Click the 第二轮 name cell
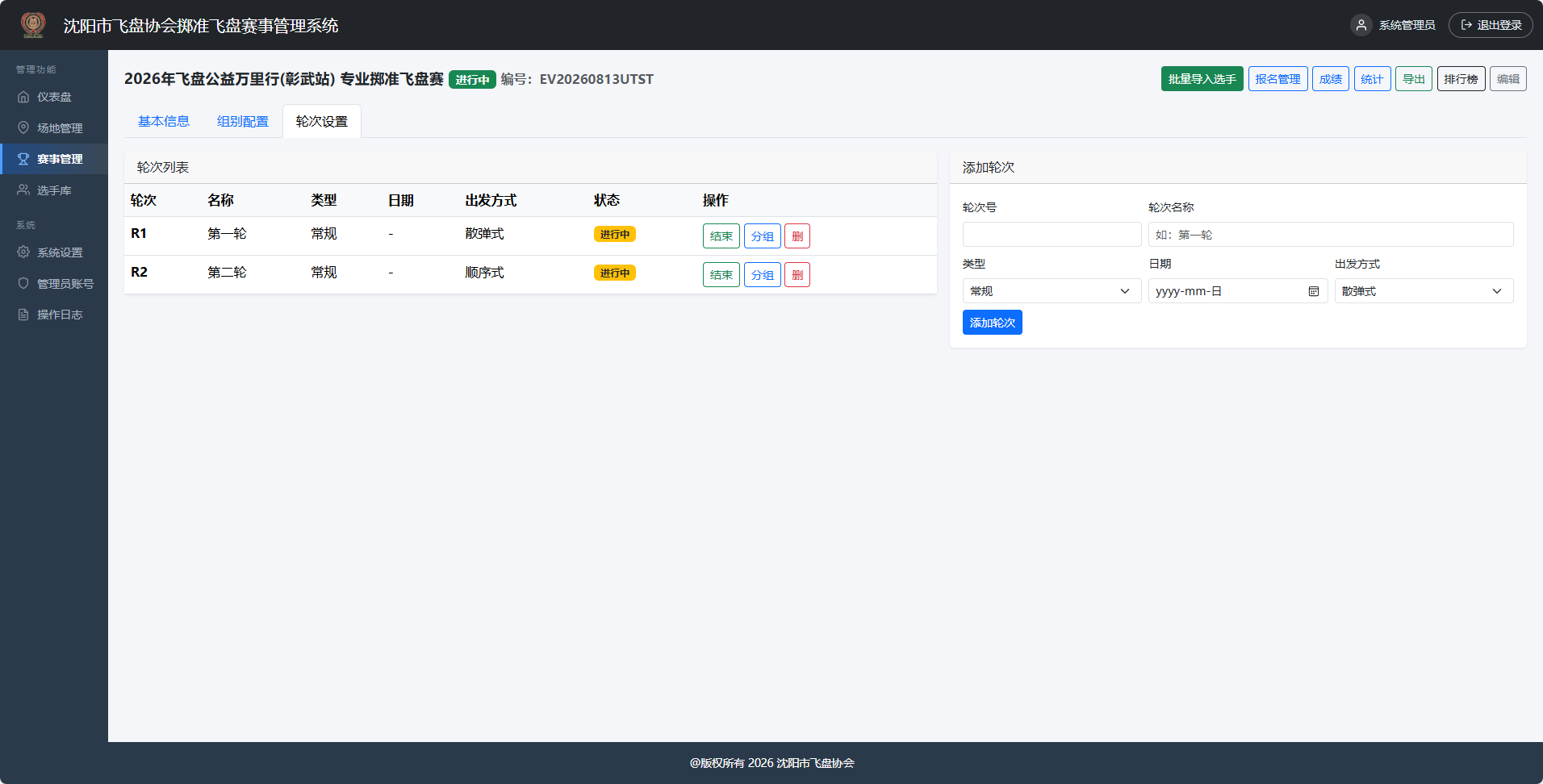 pyautogui.click(x=227, y=272)
